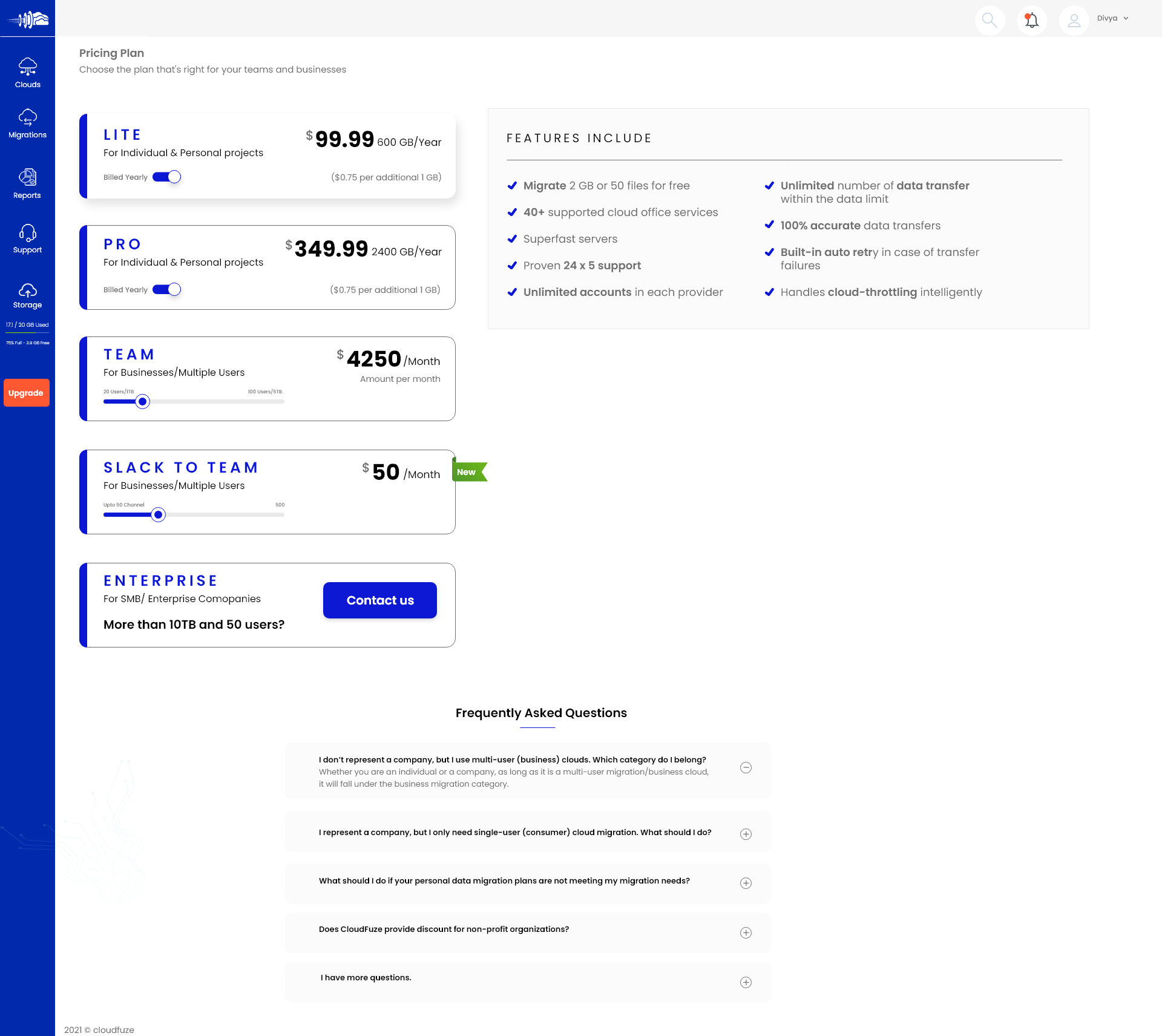
Task: Open the Reports sidebar icon
Action: pos(27,177)
